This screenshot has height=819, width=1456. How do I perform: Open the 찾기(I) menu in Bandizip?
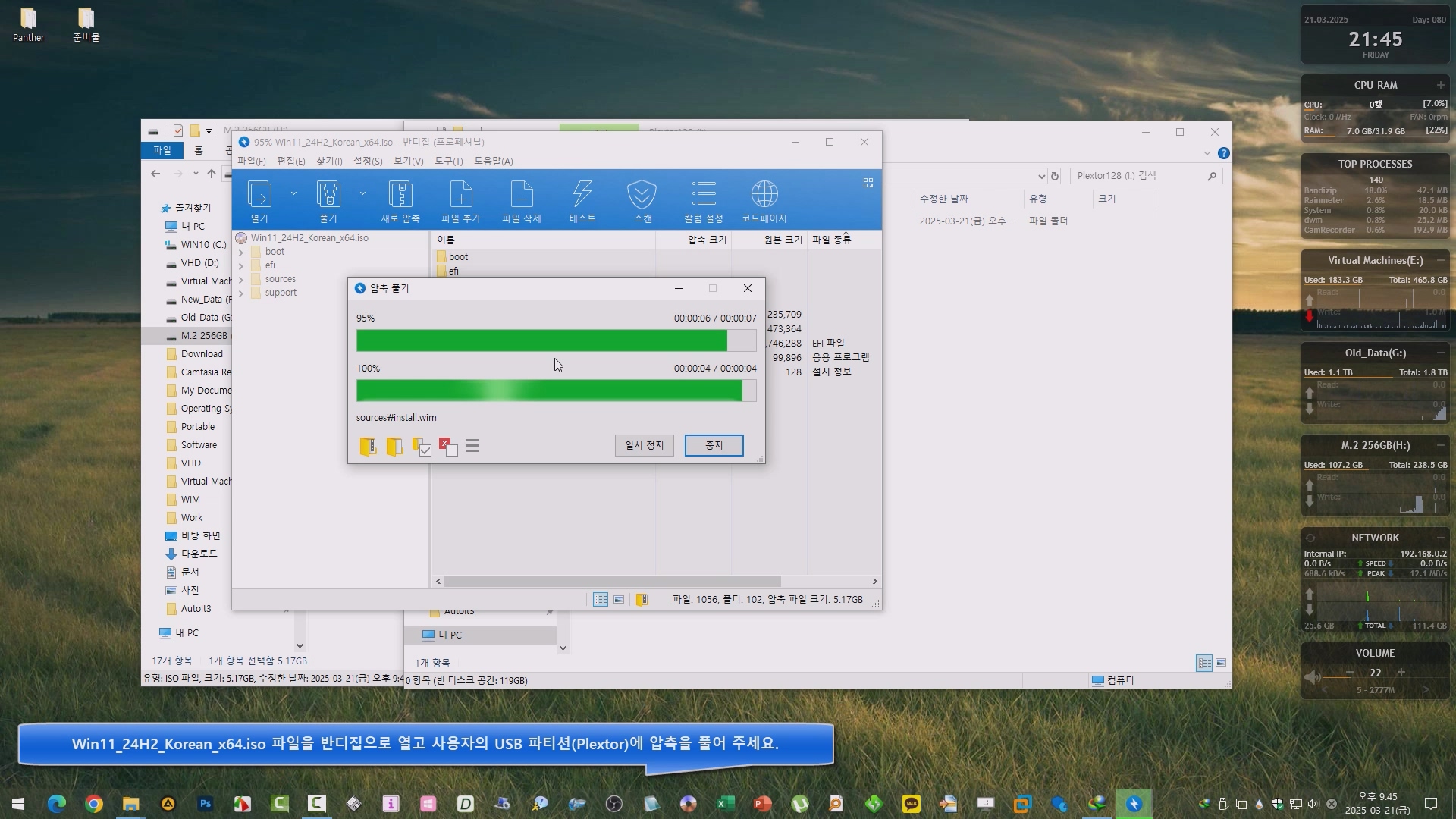329,162
